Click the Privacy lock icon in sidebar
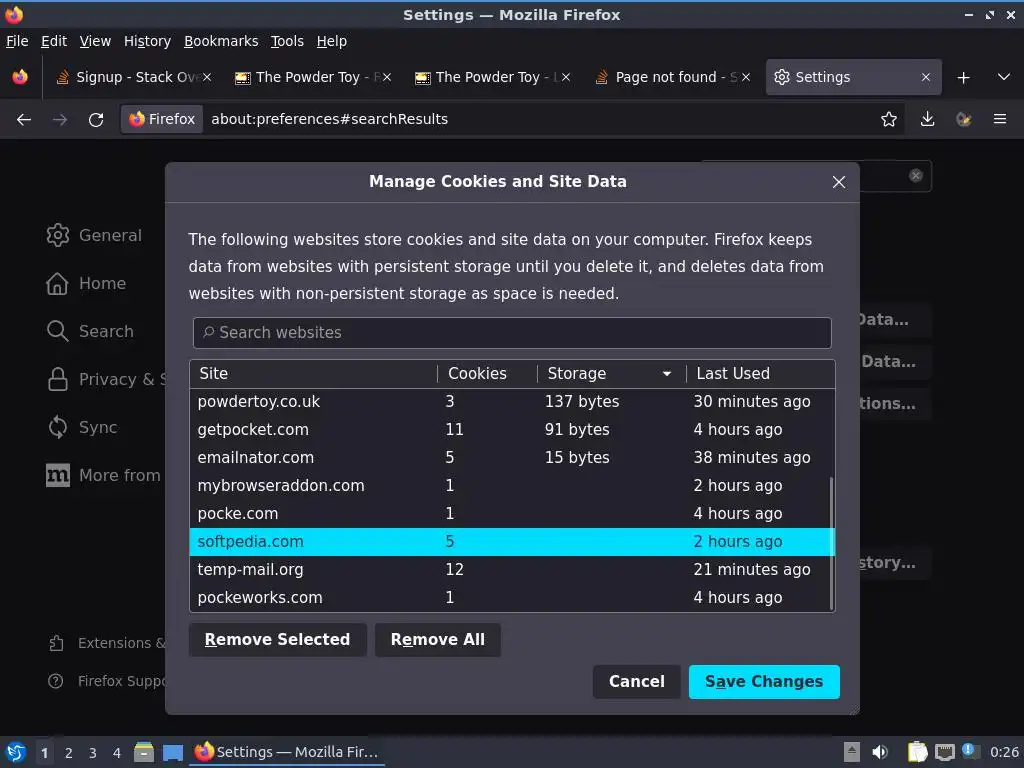 point(57,379)
